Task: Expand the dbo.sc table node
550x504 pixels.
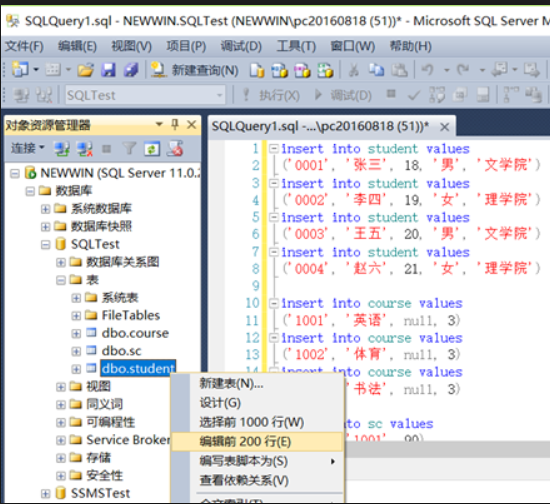Action: (x=76, y=351)
